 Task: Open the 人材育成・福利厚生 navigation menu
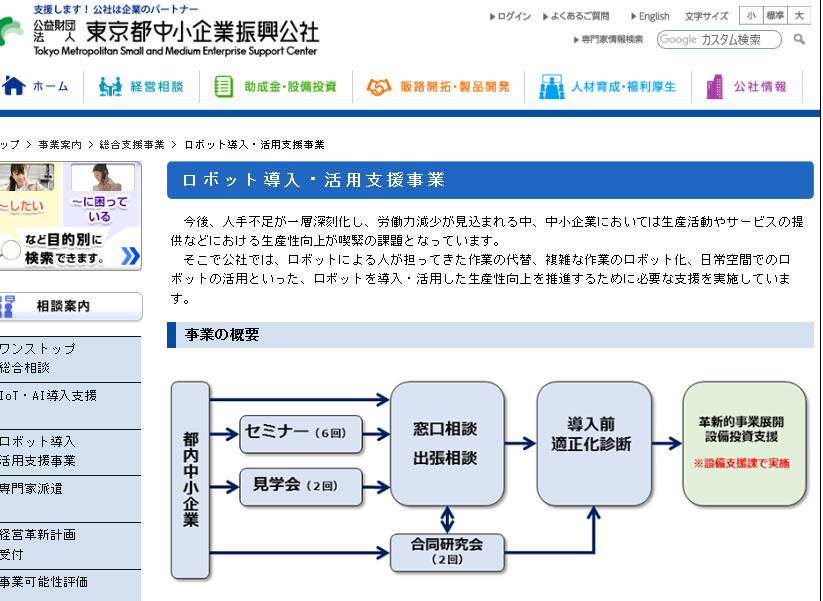pyautogui.click(x=624, y=87)
